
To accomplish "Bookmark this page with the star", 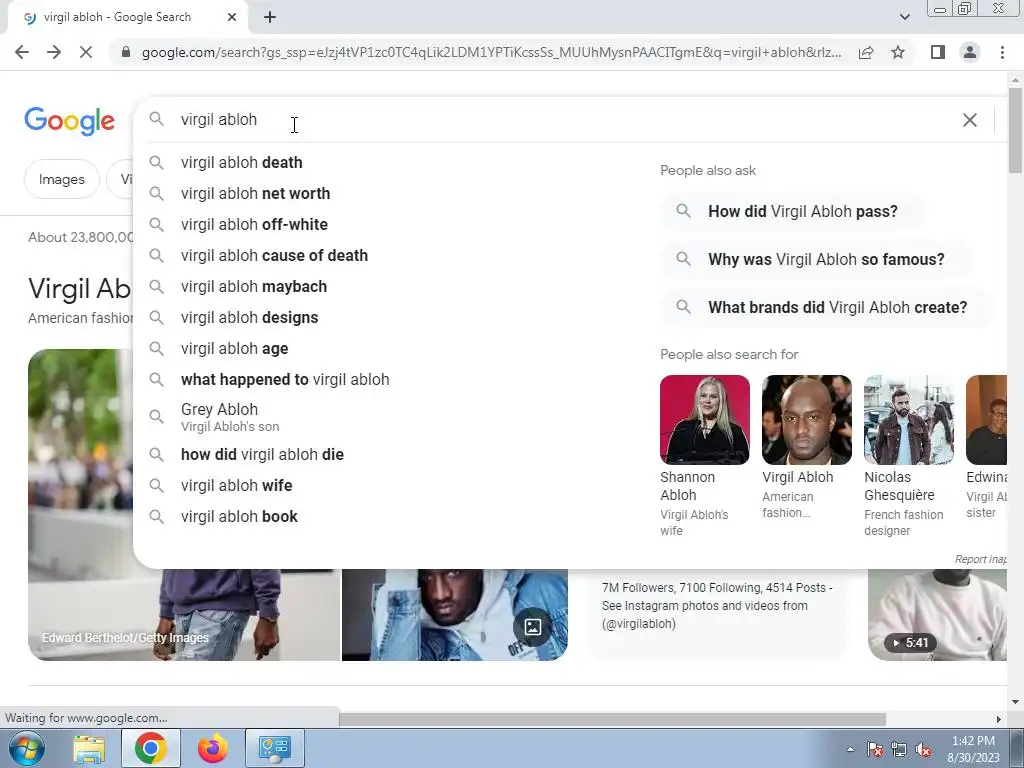I will coord(898,52).
